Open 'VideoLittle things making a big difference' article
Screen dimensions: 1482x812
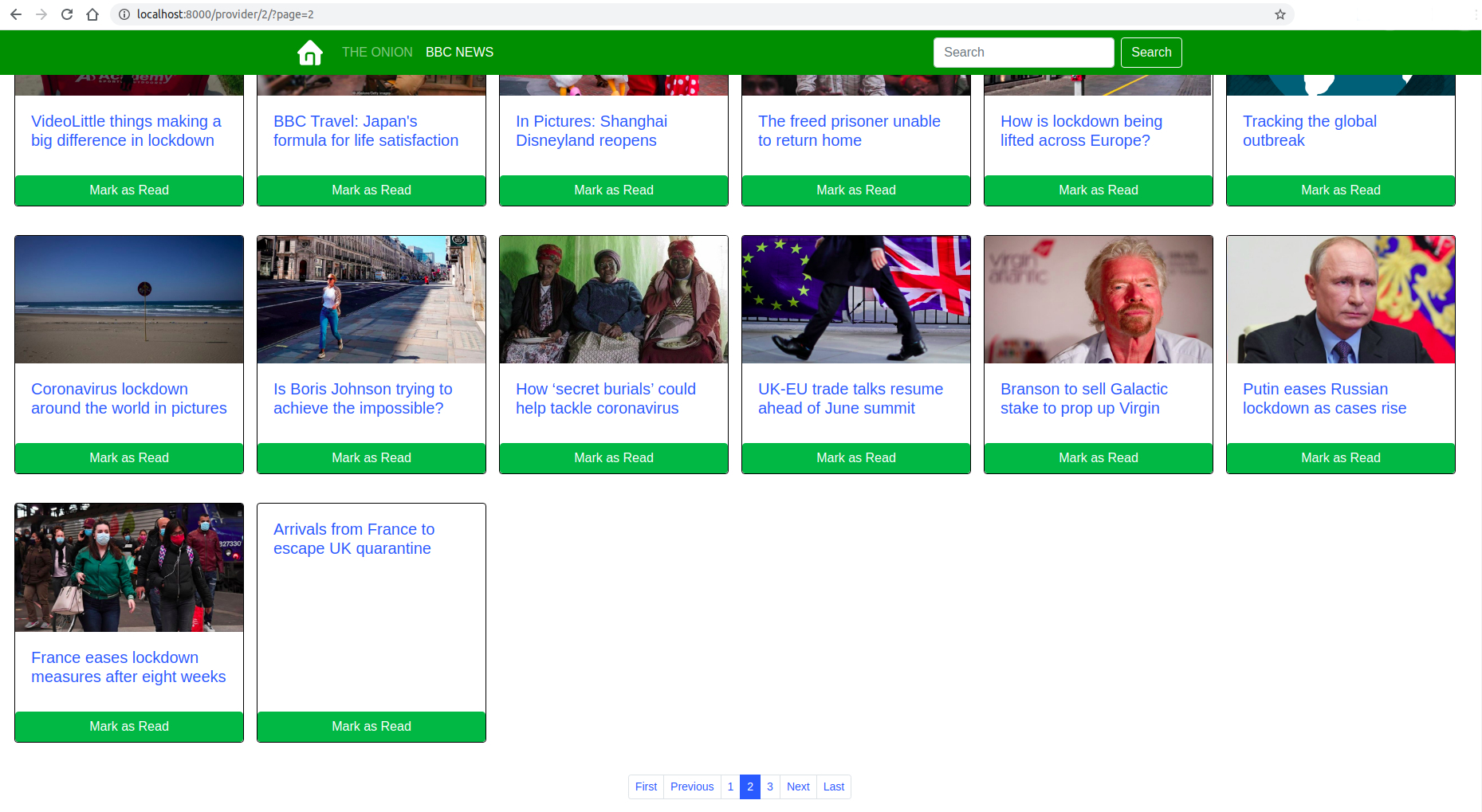(x=126, y=131)
